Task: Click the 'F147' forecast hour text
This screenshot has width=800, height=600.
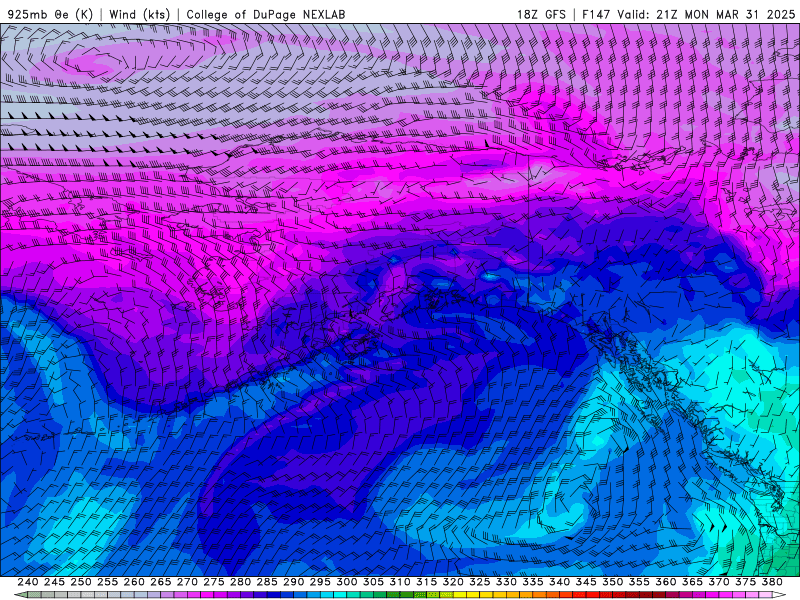Action: tap(596, 14)
